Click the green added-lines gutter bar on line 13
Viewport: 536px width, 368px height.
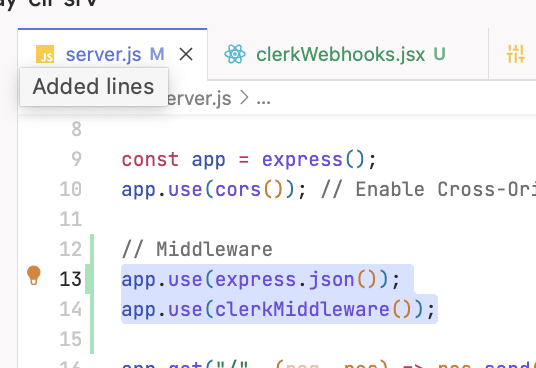89,279
